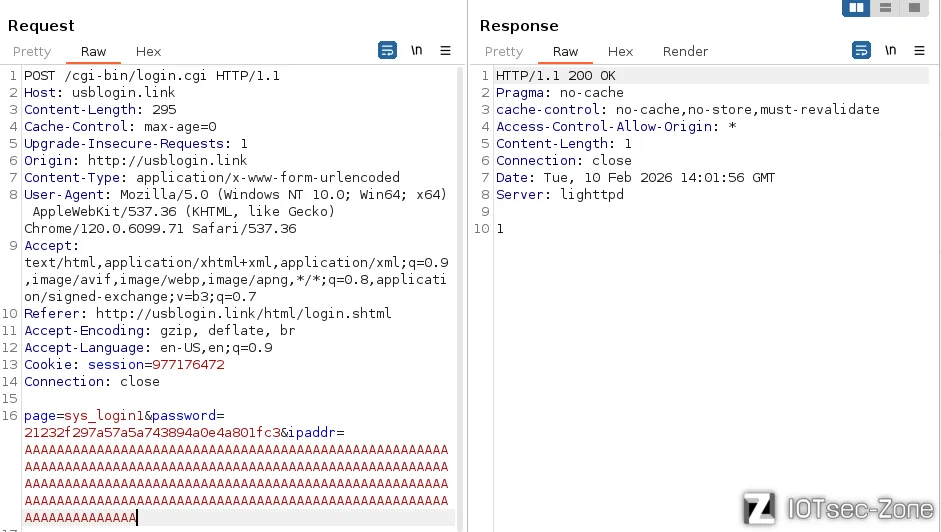Choose the combined tabbed view layout icon
Screen dimensions: 941x532
pyautogui.click(x=913, y=8)
